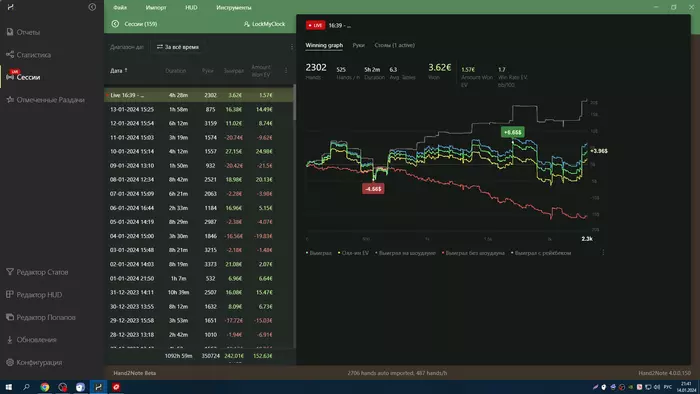
Task: Toggle the Олл-ин EV line in legend
Action: pos(353,253)
